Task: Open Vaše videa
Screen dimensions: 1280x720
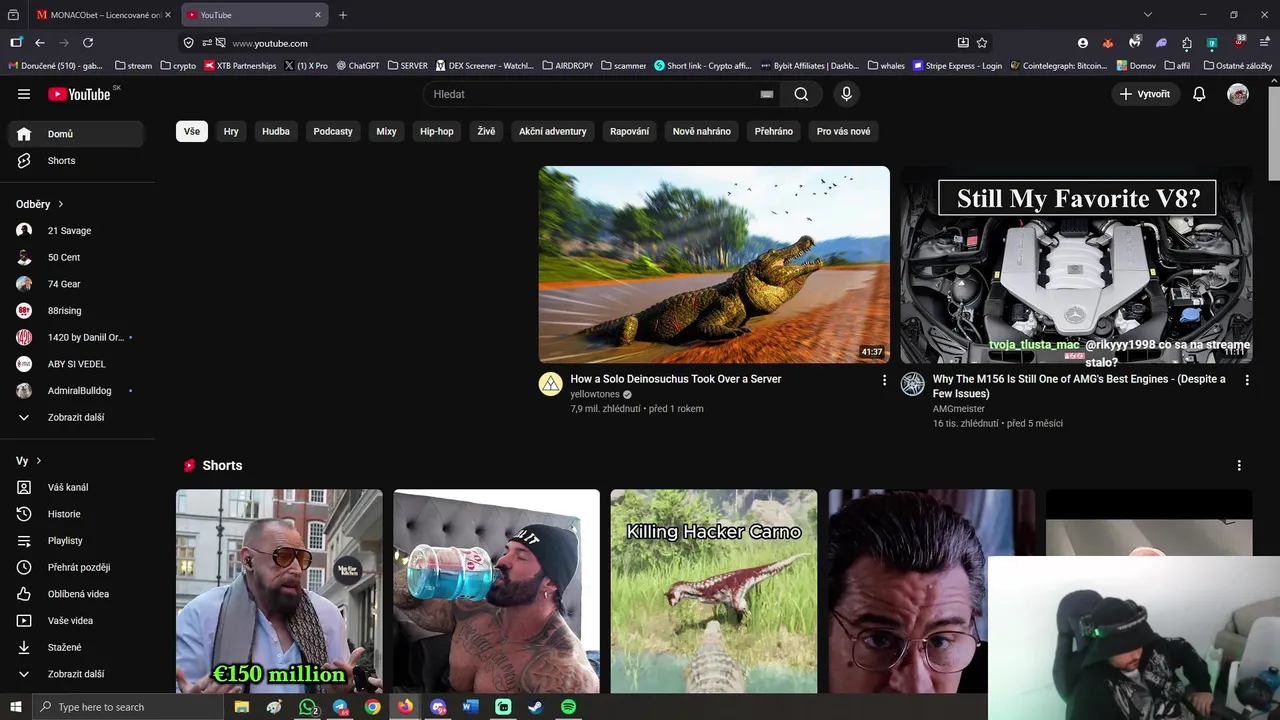Action: click(76, 621)
